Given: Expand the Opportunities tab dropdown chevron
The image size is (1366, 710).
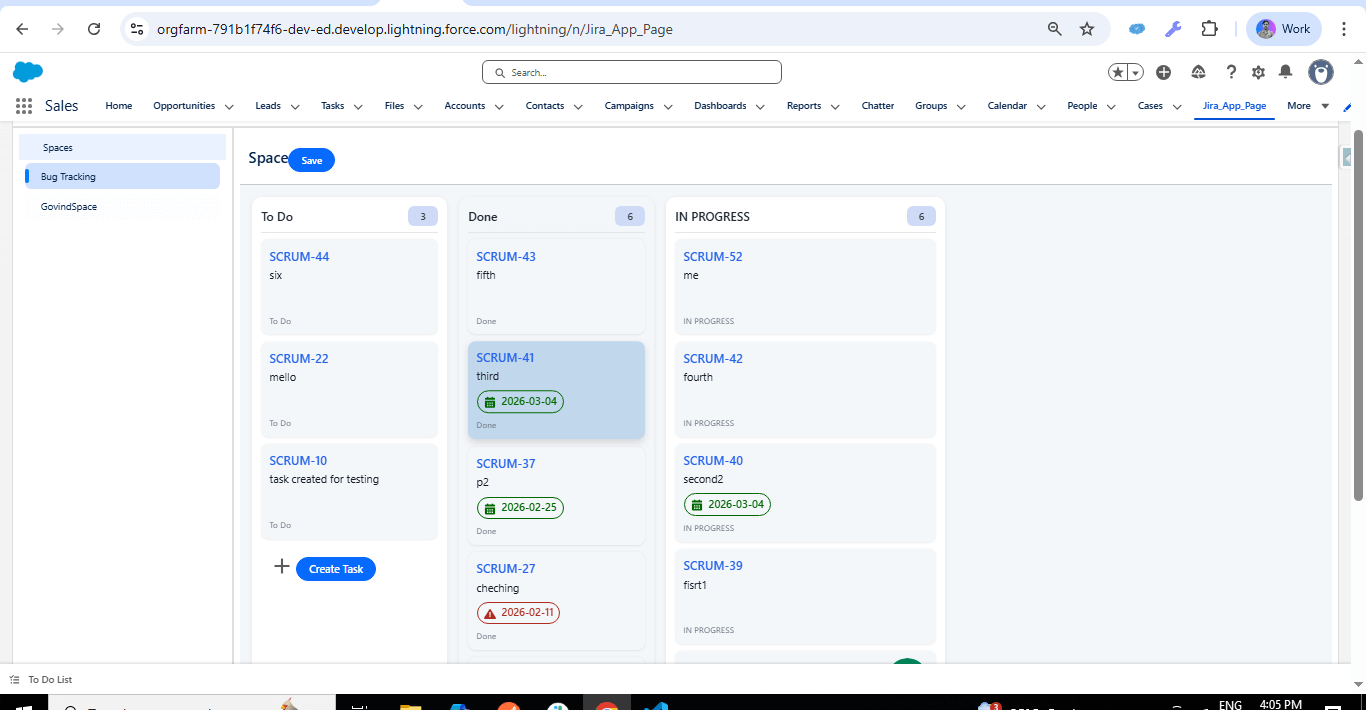Looking at the screenshot, I should 229,107.
